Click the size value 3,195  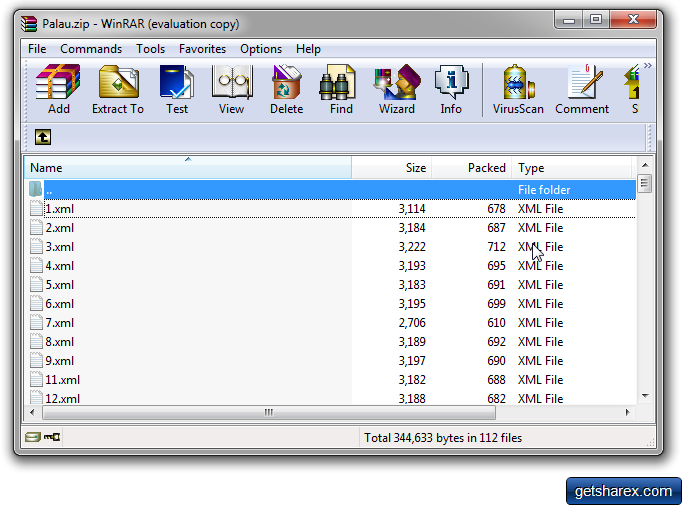(412, 304)
